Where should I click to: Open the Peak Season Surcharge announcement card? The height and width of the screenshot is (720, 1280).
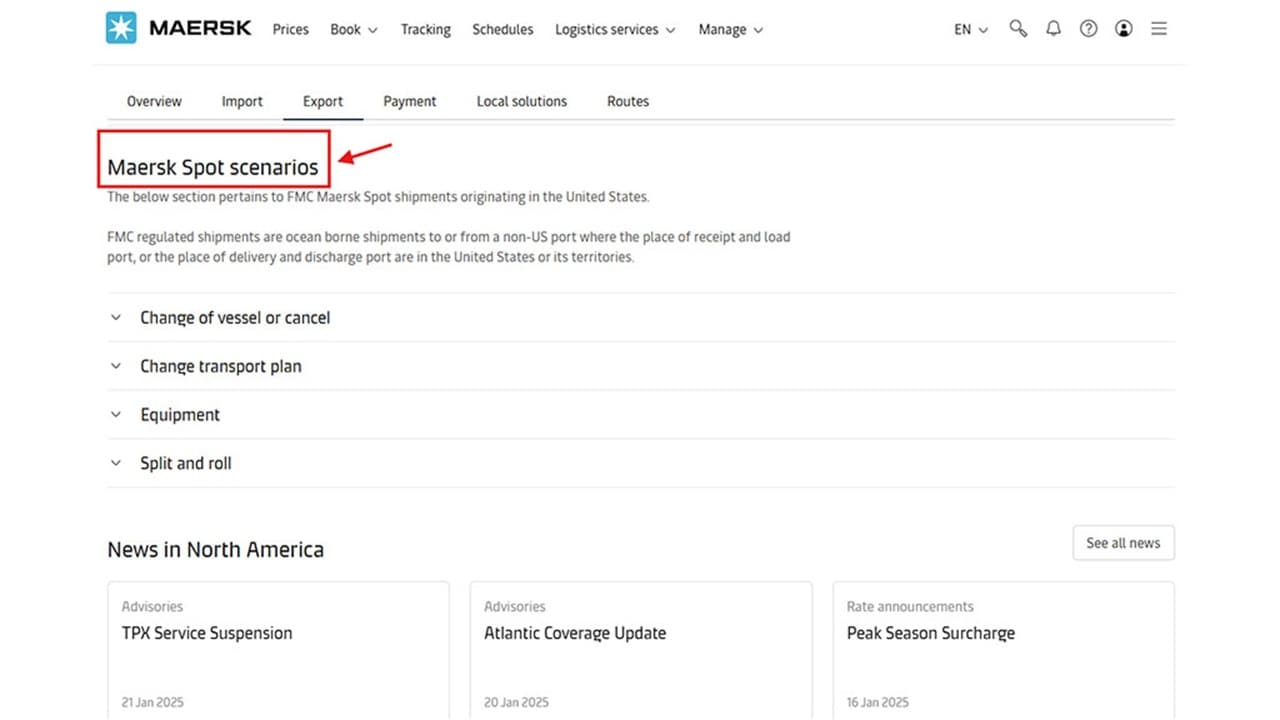pyautogui.click(x=930, y=633)
